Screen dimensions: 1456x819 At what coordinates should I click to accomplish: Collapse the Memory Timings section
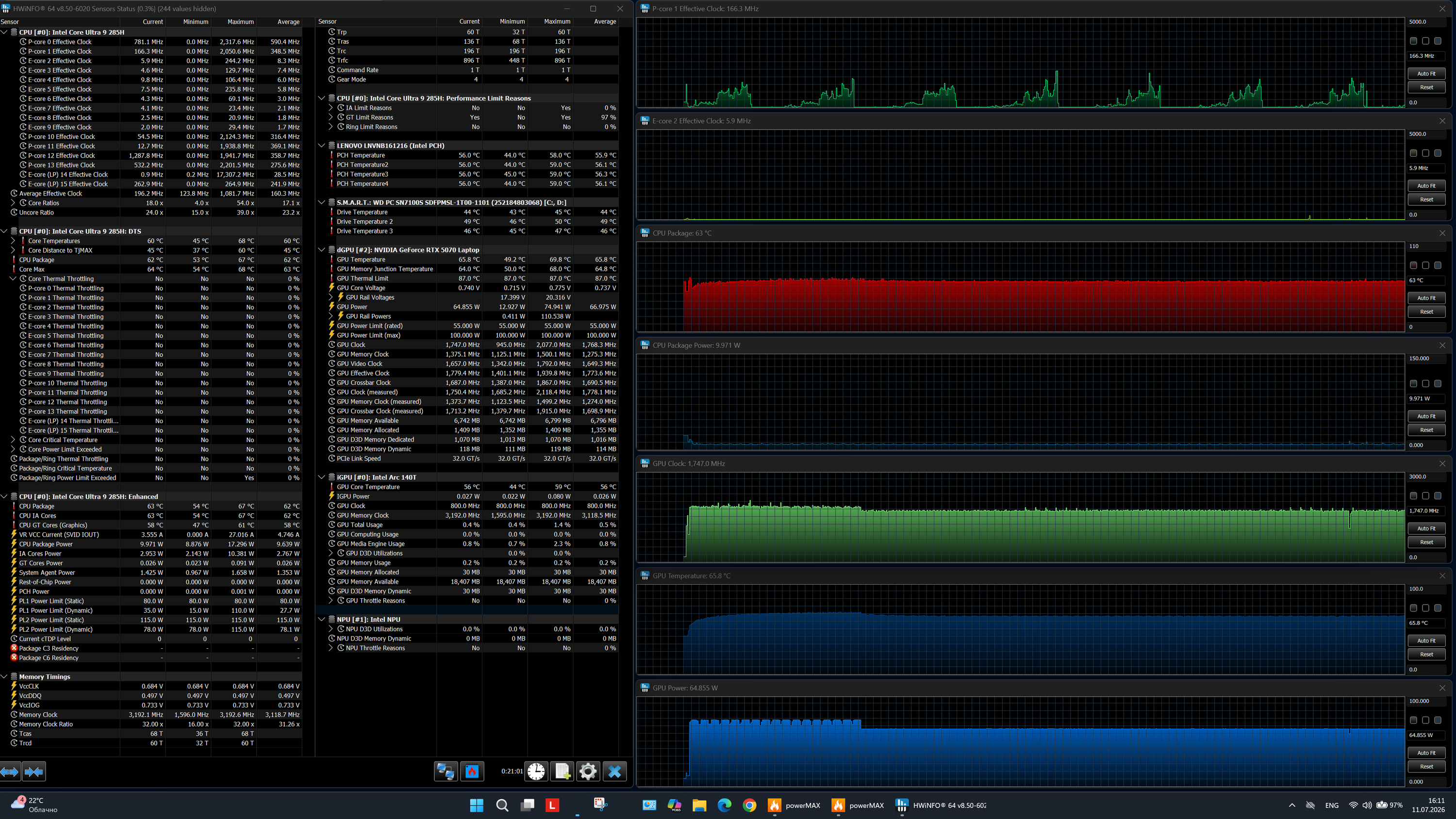[4, 676]
